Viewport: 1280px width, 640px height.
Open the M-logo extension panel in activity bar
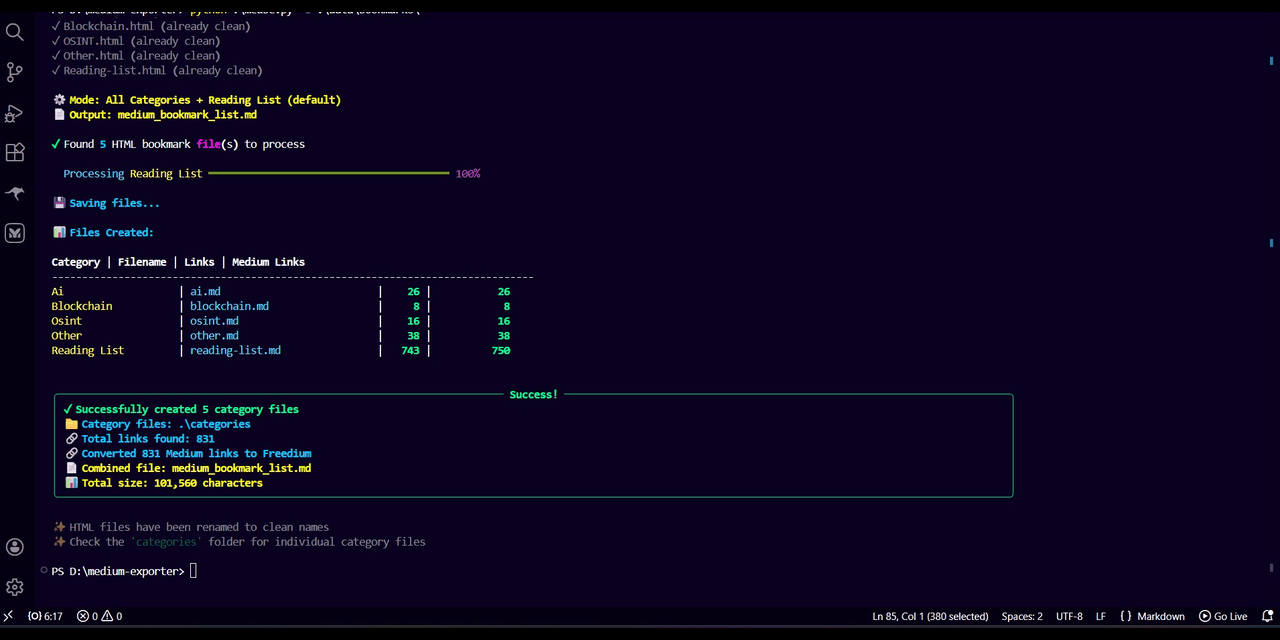(x=14, y=233)
